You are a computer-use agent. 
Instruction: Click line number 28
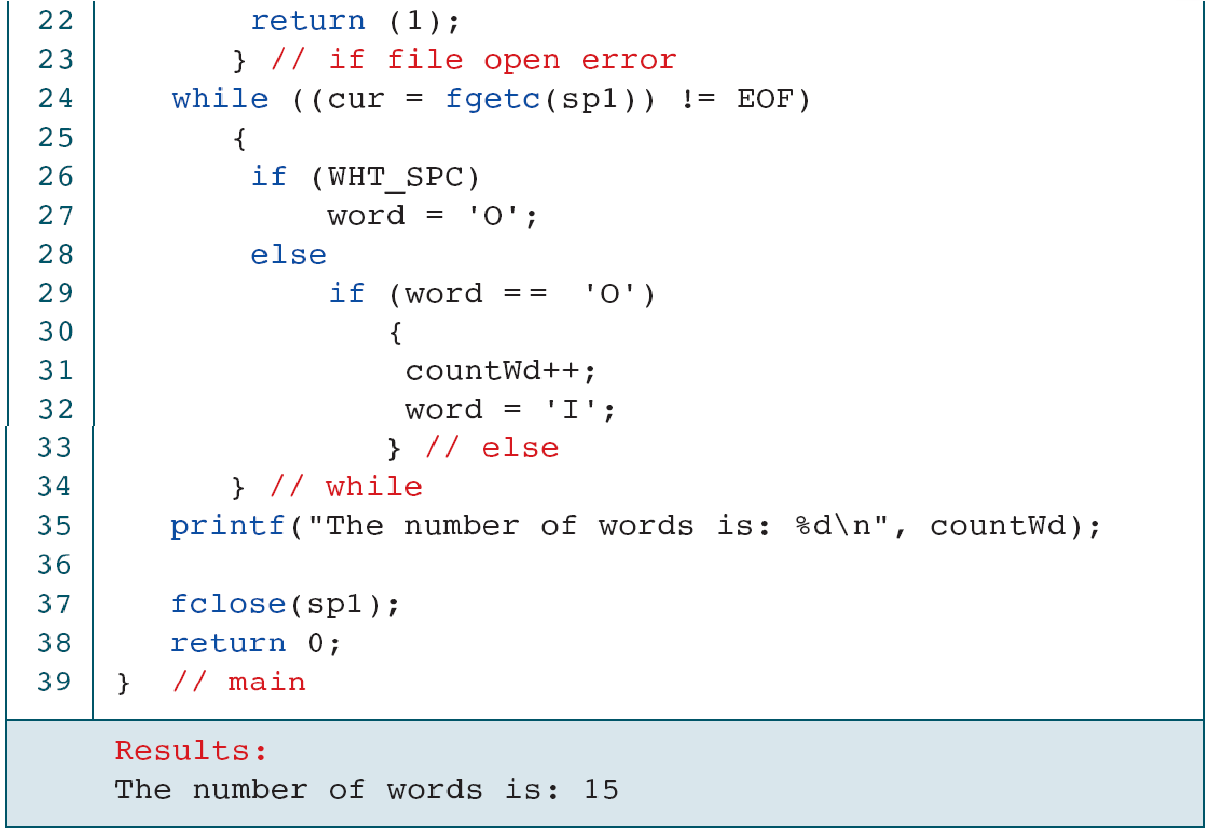click(56, 255)
